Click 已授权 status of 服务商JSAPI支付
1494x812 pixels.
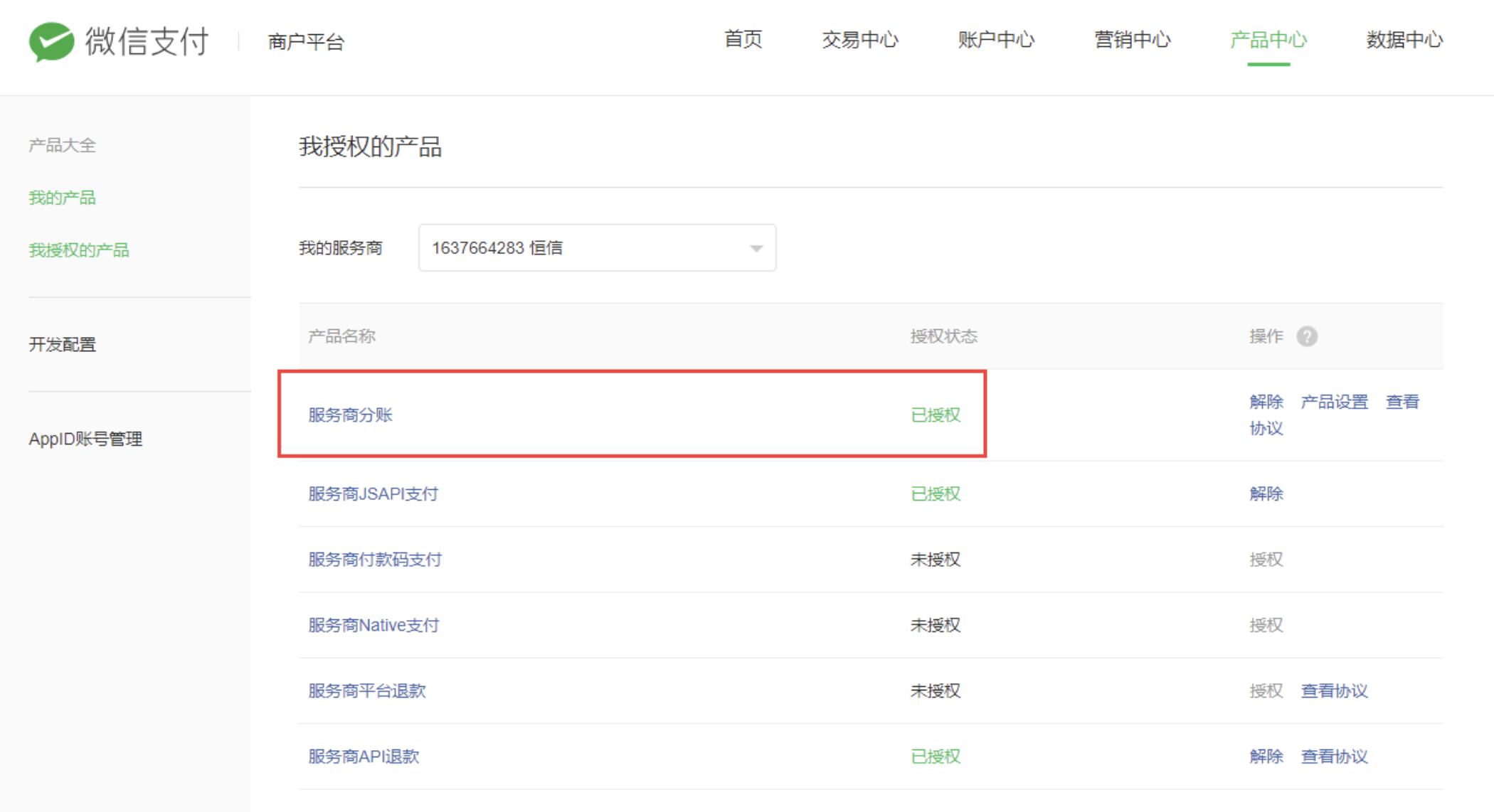[936, 493]
